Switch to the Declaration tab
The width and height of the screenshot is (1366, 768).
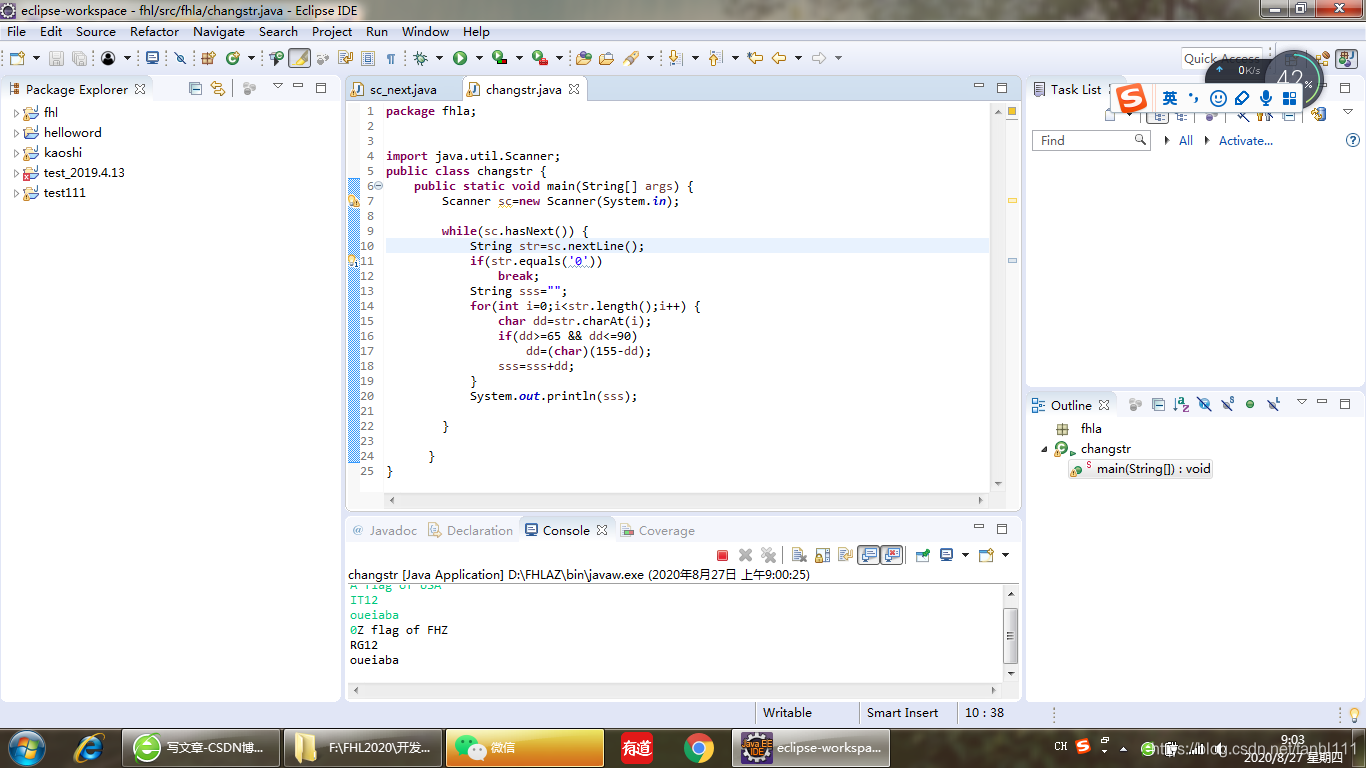[x=471, y=530]
